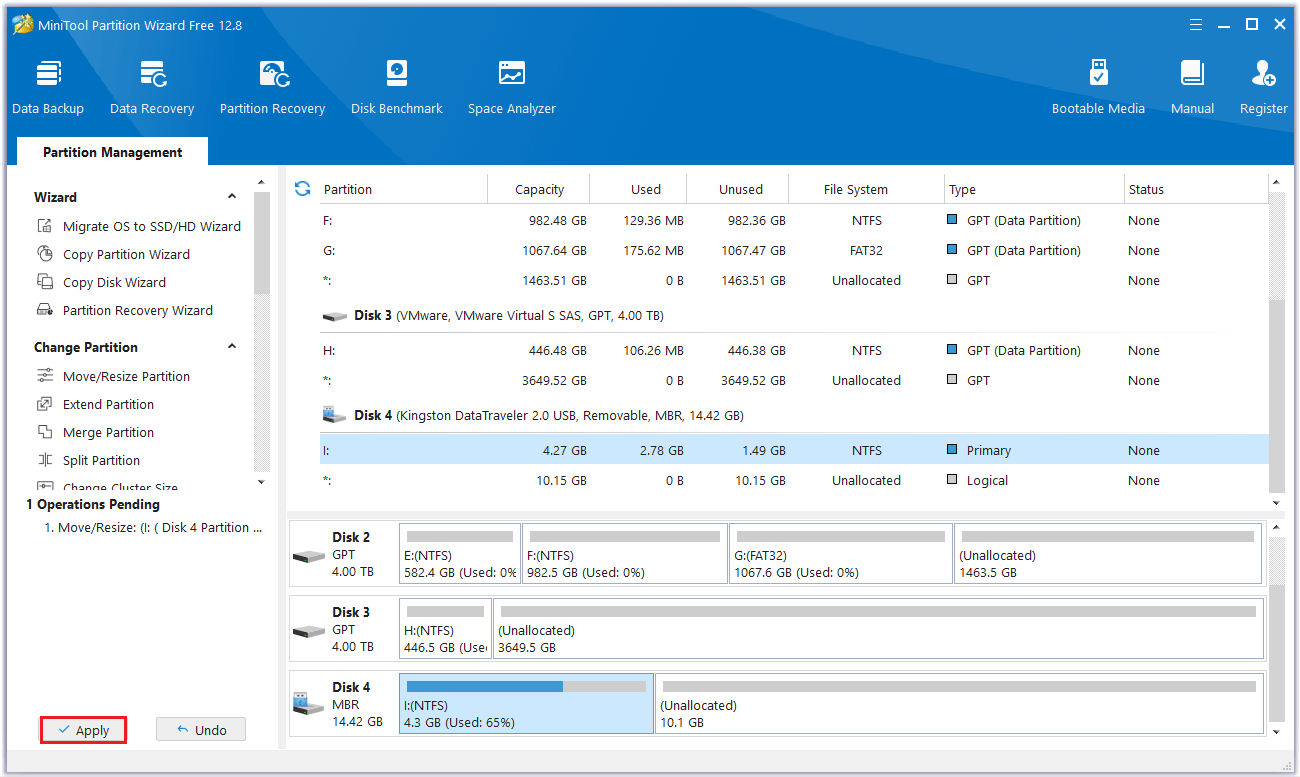Click the disk map scroll-down arrow
This screenshot has height=777, width=1300.
1275,731
